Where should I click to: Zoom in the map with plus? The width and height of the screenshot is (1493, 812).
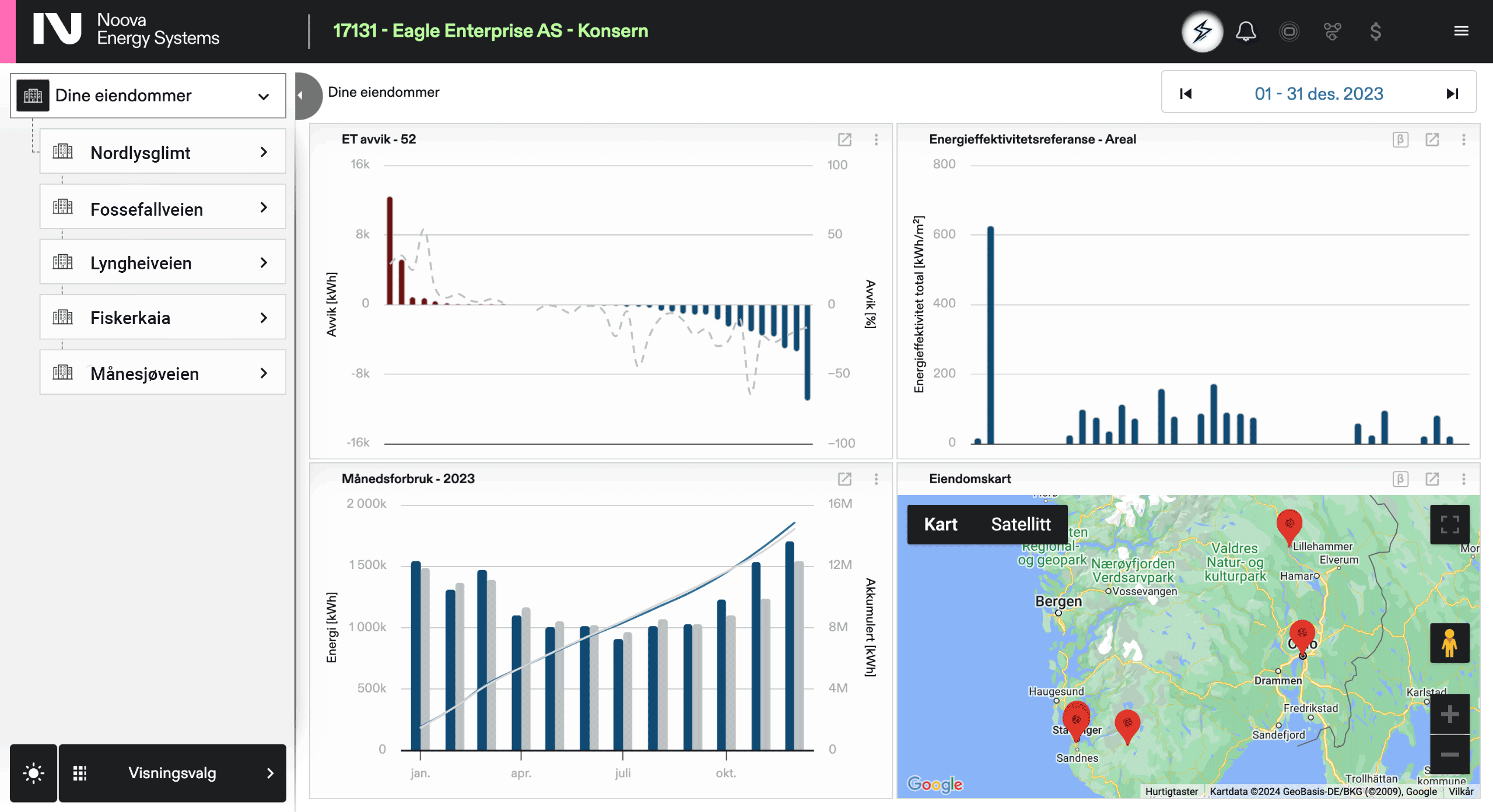click(x=1449, y=714)
